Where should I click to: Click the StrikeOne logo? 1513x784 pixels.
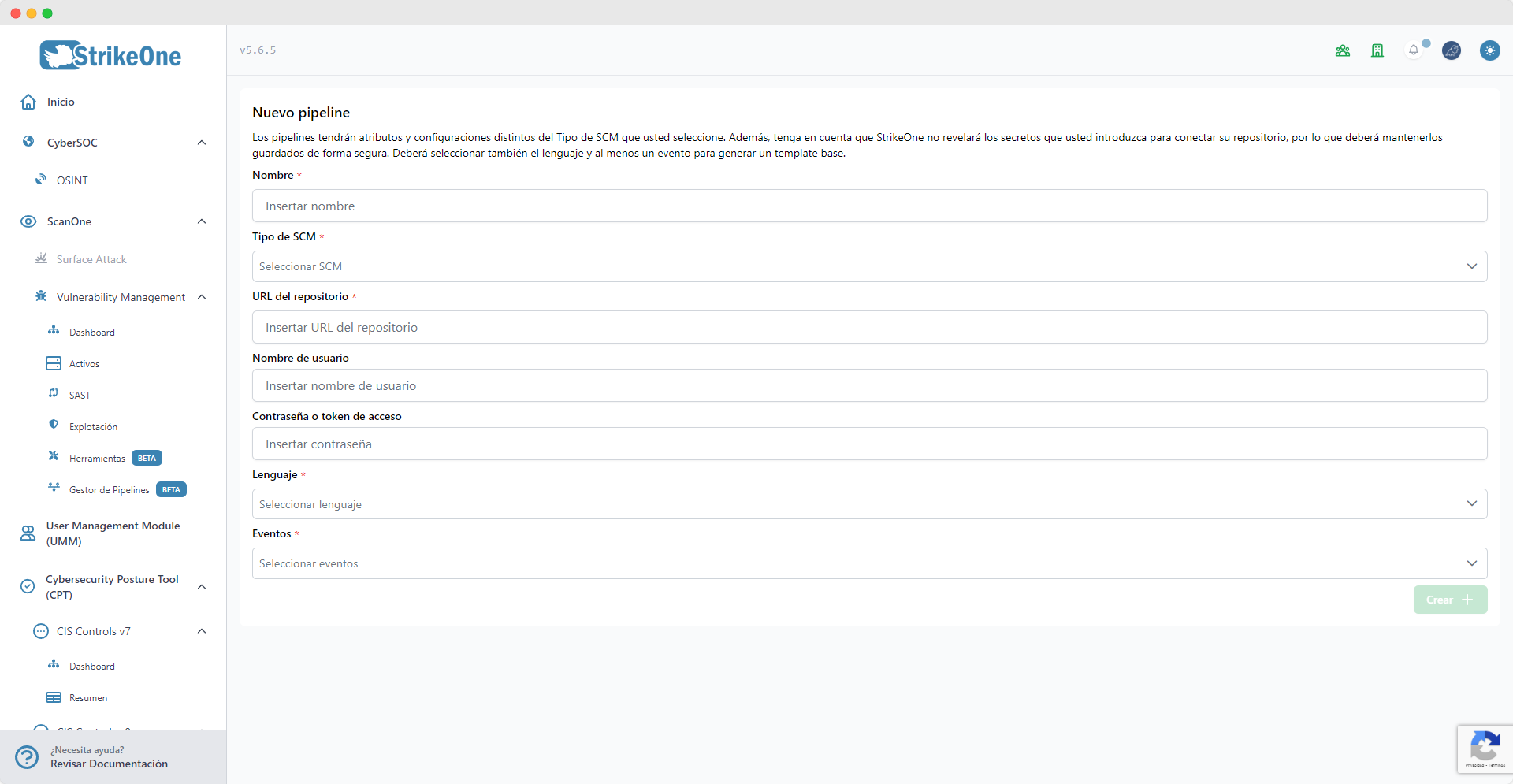pos(110,54)
